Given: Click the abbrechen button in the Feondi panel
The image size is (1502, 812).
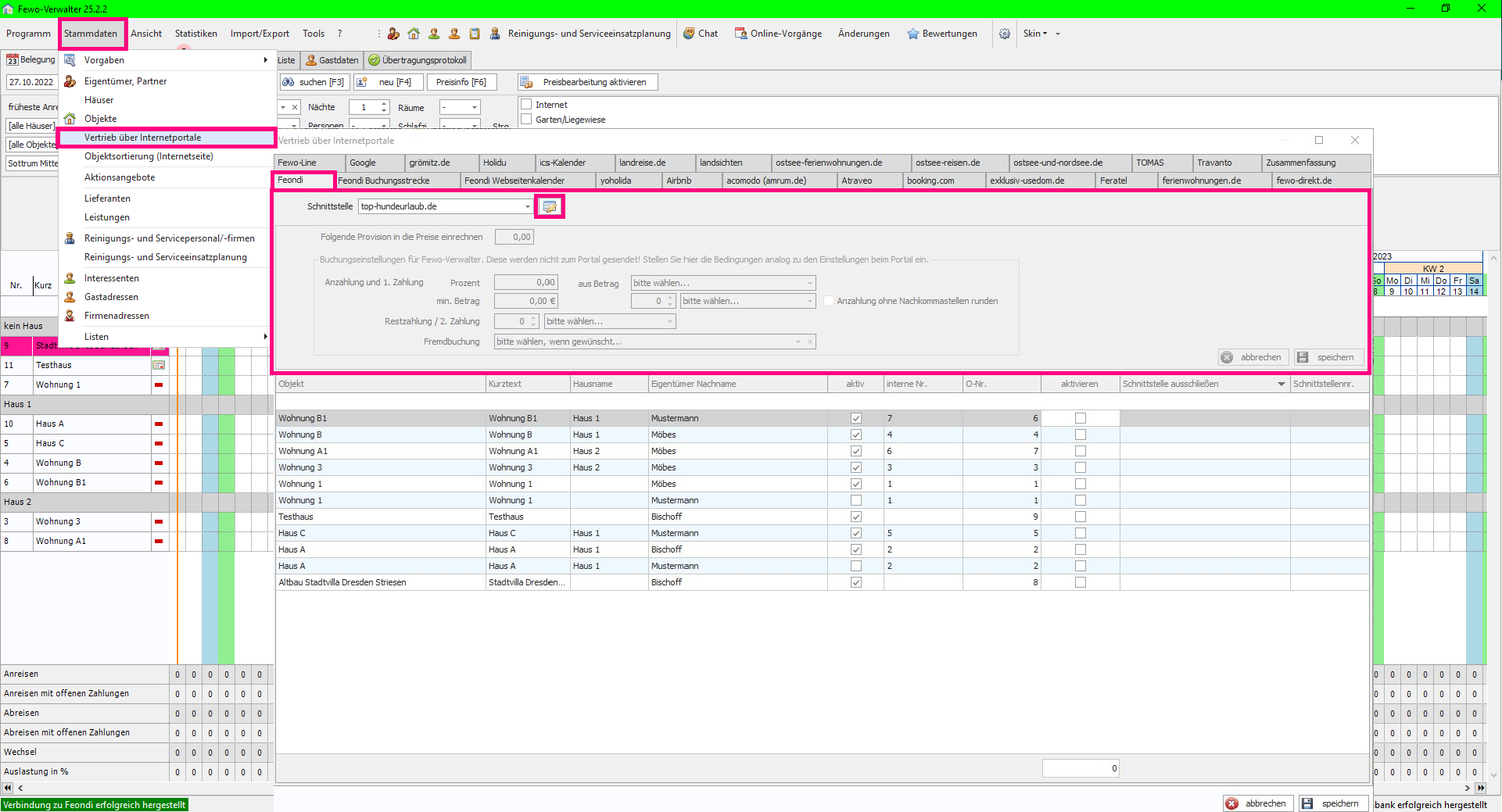Looking at the screenshot, I should coord(1254,357).
